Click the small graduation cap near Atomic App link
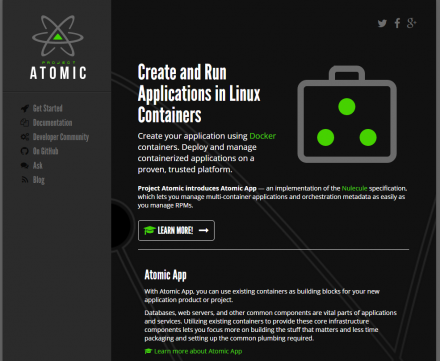 (148, 351)
